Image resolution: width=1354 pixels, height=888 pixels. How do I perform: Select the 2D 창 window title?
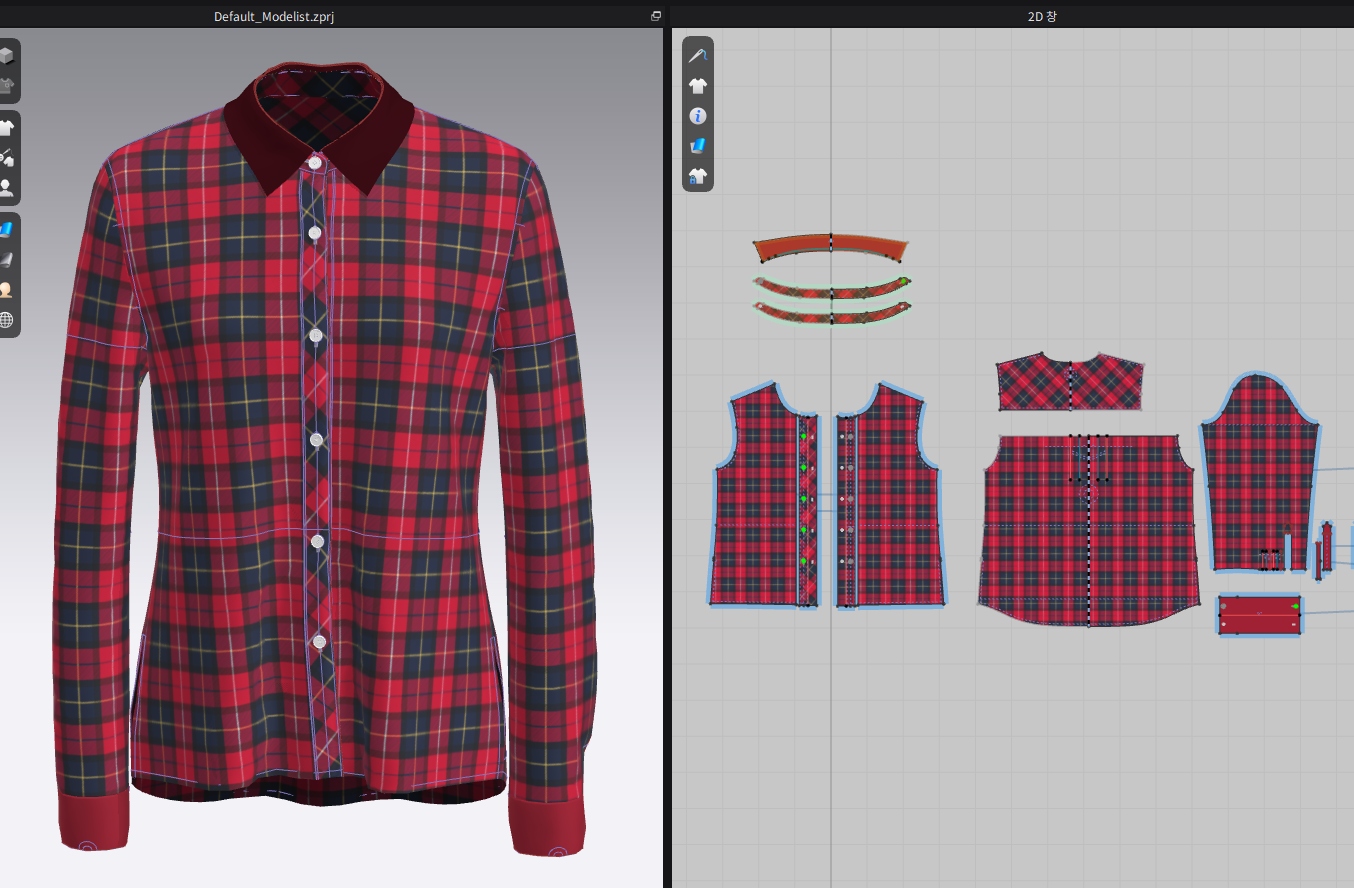pos(1041,17)
